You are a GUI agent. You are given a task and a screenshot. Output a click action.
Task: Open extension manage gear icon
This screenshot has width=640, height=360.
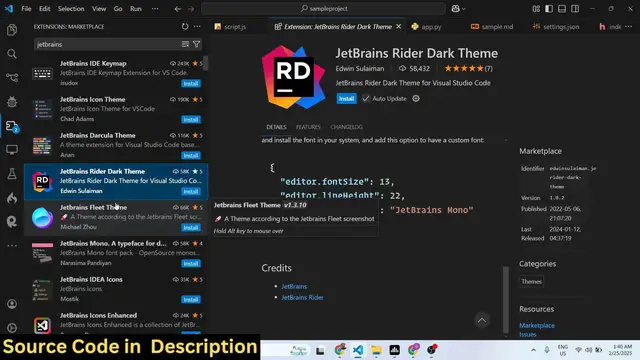coord(416,98)
